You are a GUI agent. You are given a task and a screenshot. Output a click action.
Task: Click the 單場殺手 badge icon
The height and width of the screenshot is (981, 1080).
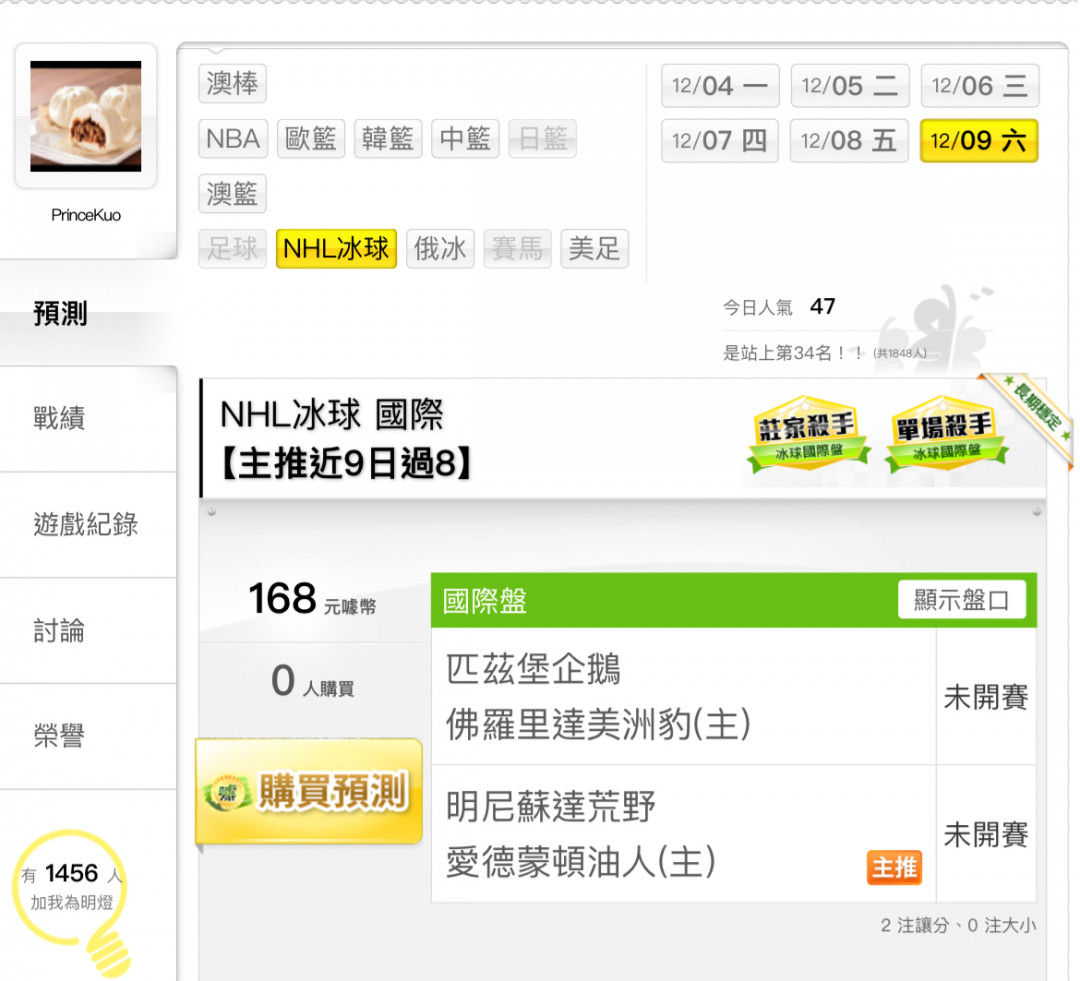click(x=946, y=434)
